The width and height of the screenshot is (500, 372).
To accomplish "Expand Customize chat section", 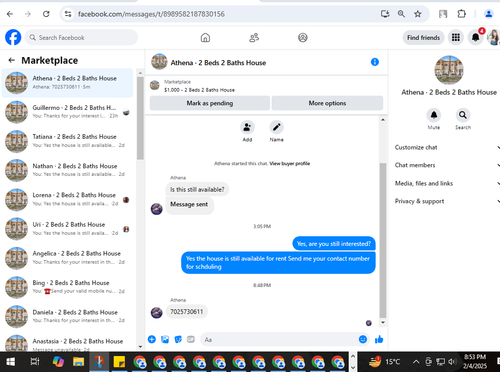I will click(447, 147).
